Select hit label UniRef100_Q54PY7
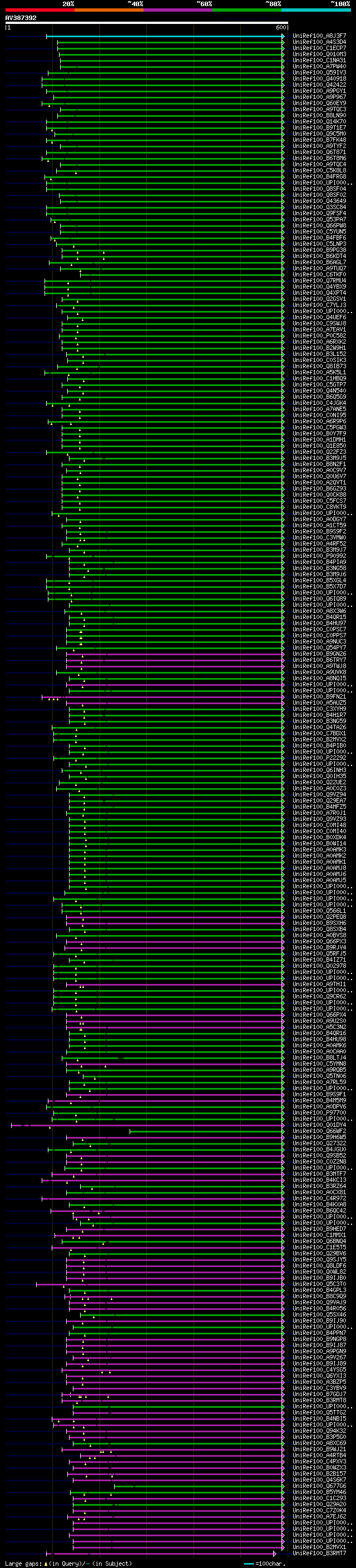The width and height of the screenshot is (356, 1568). 319,647
